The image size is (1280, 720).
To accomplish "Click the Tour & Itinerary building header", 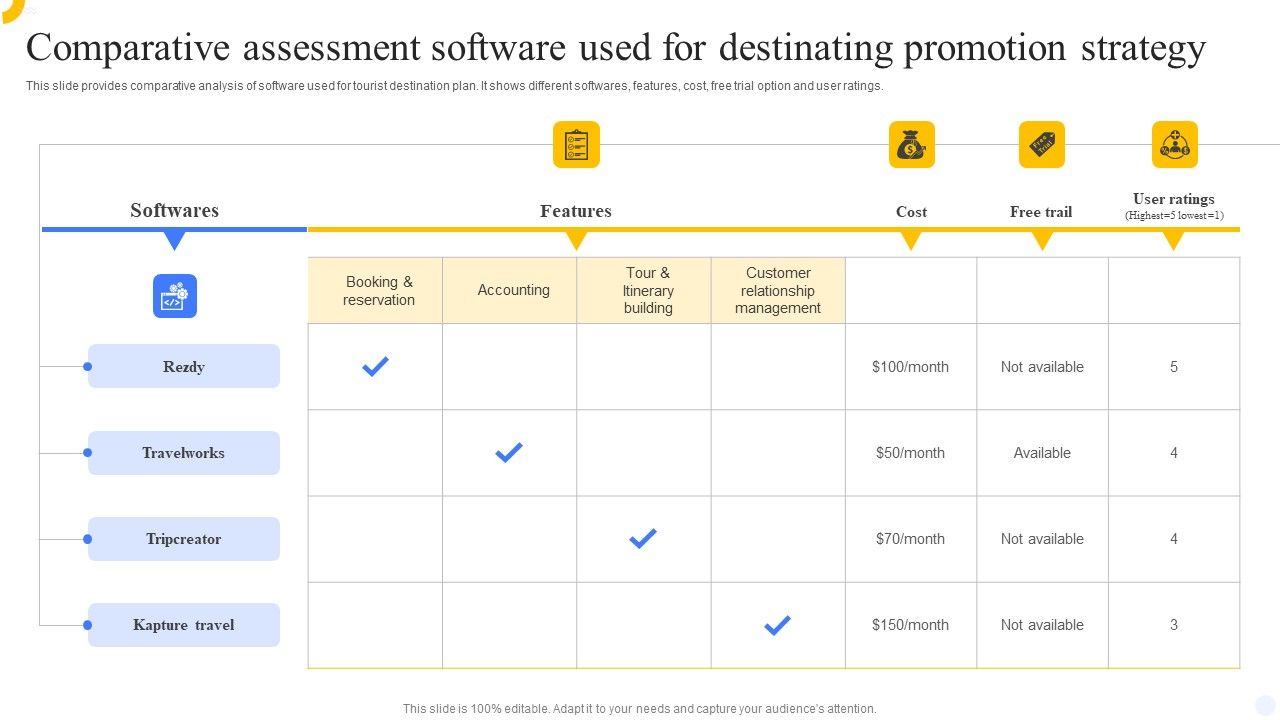I will (x=644, y=290).
